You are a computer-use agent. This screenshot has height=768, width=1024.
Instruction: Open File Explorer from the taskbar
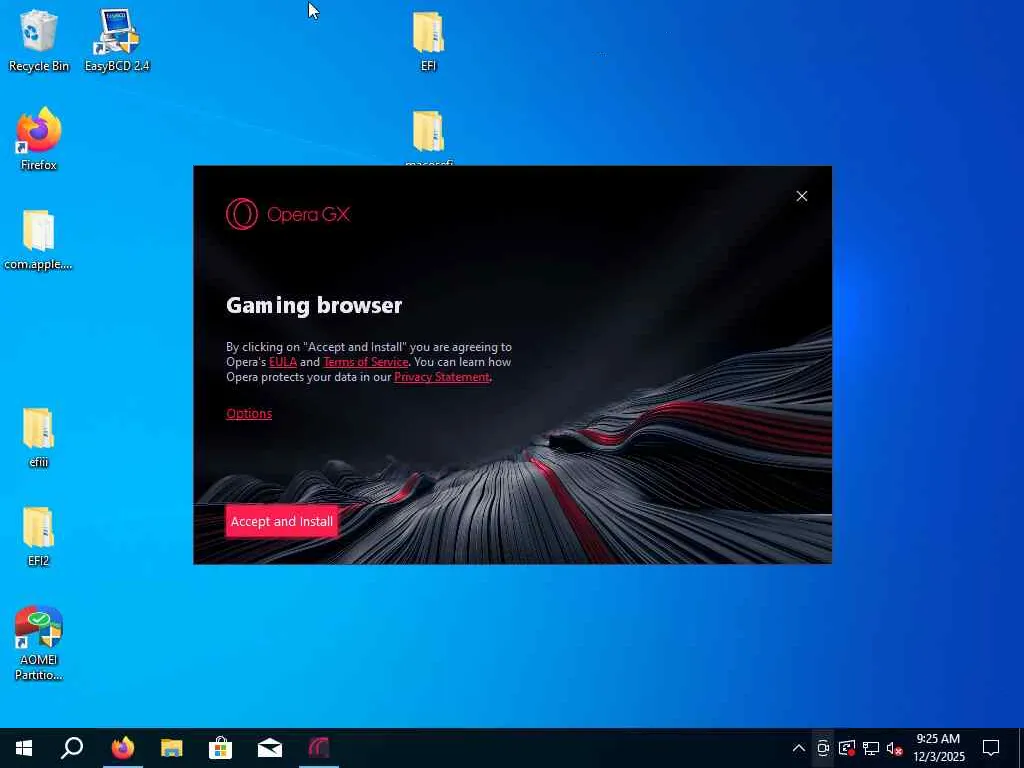[172, 748]
